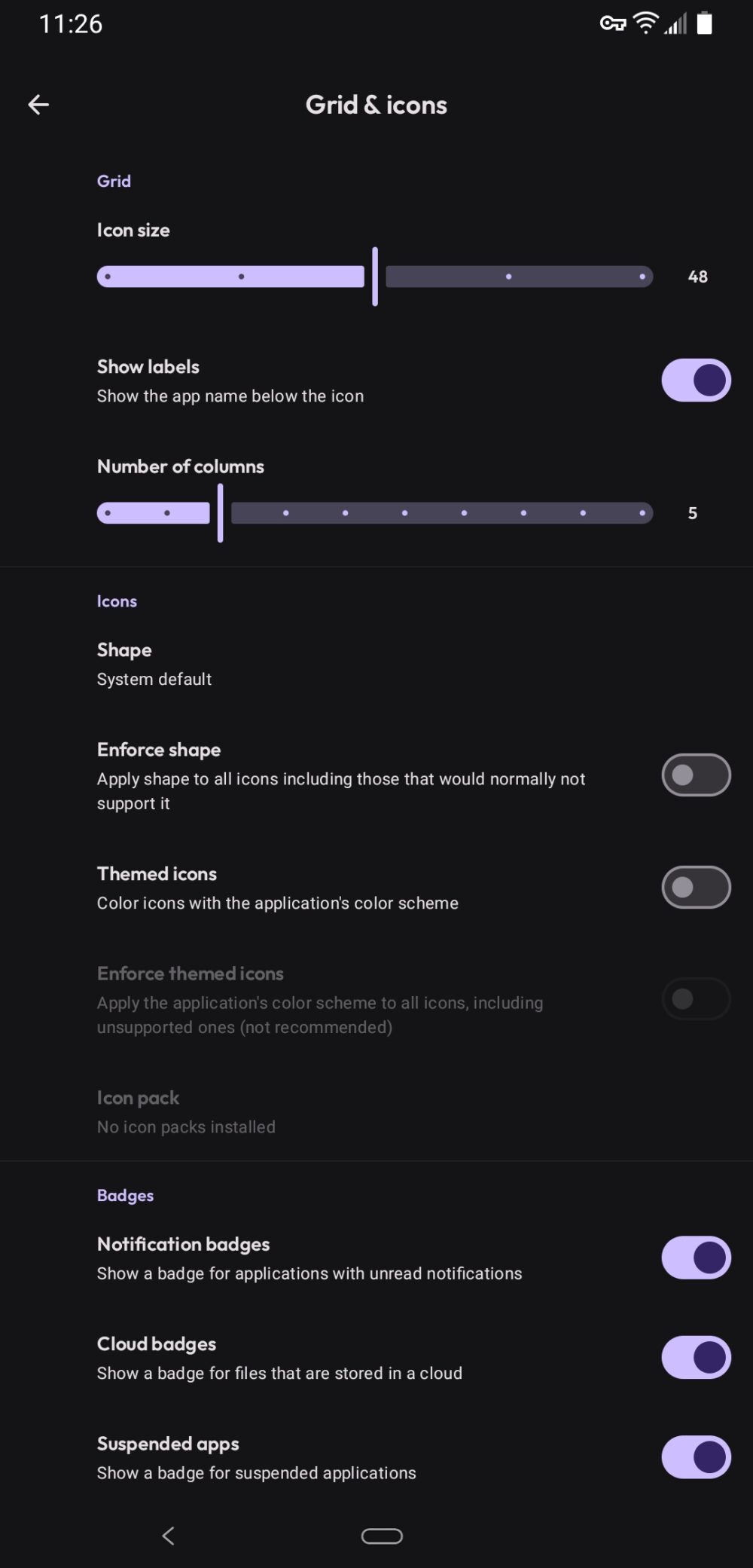This screenshot has height=1568, width=753.
Task: Tap the columns value 5
Action: pos(692,512)
